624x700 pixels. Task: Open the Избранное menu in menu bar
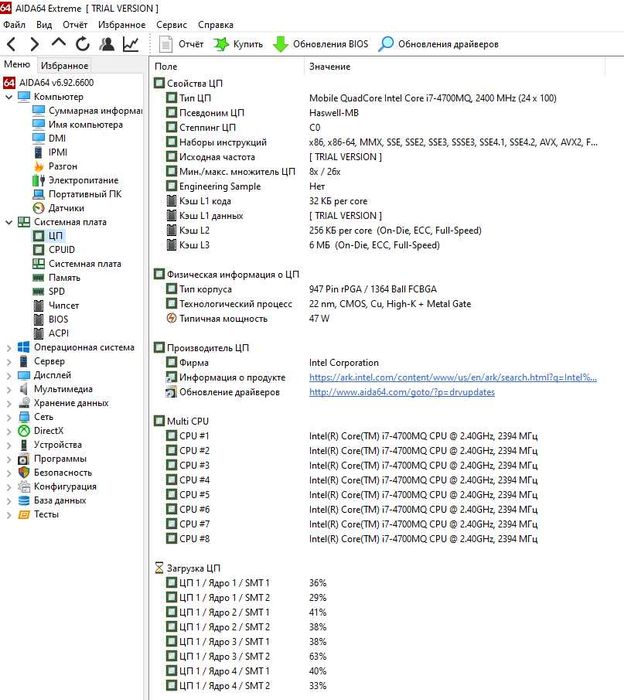[121, 25]
